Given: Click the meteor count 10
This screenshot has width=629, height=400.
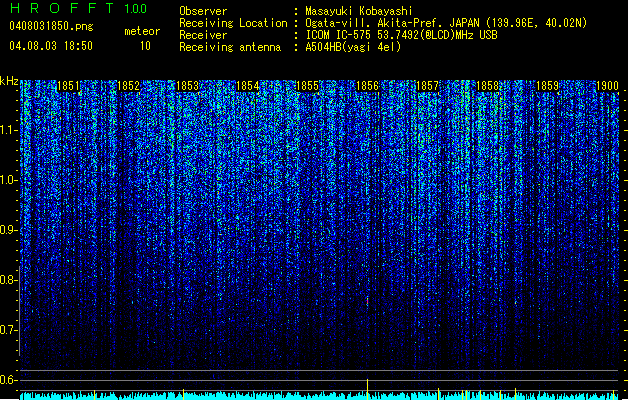Looking at the screenshot, I should (145, 46).
